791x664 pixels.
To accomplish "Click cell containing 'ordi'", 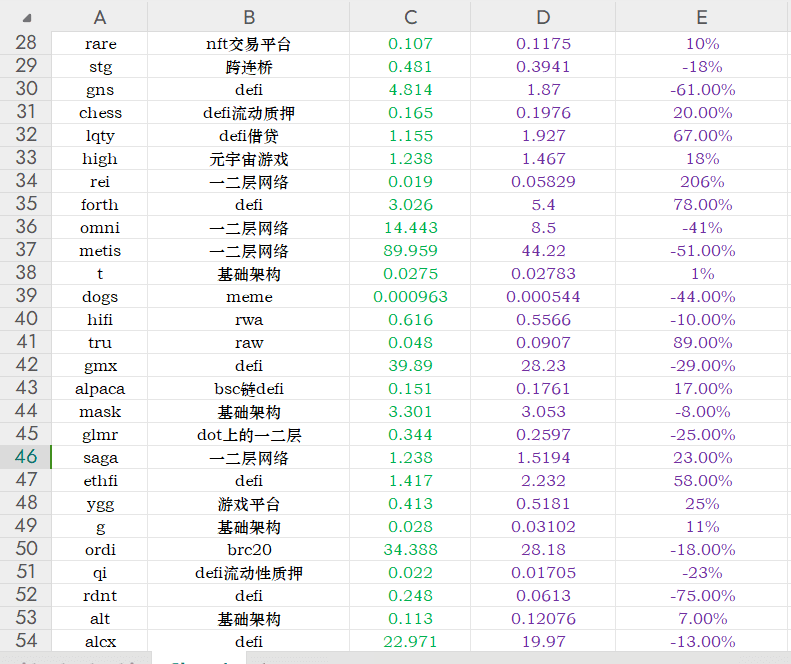I will pos(99,549).
